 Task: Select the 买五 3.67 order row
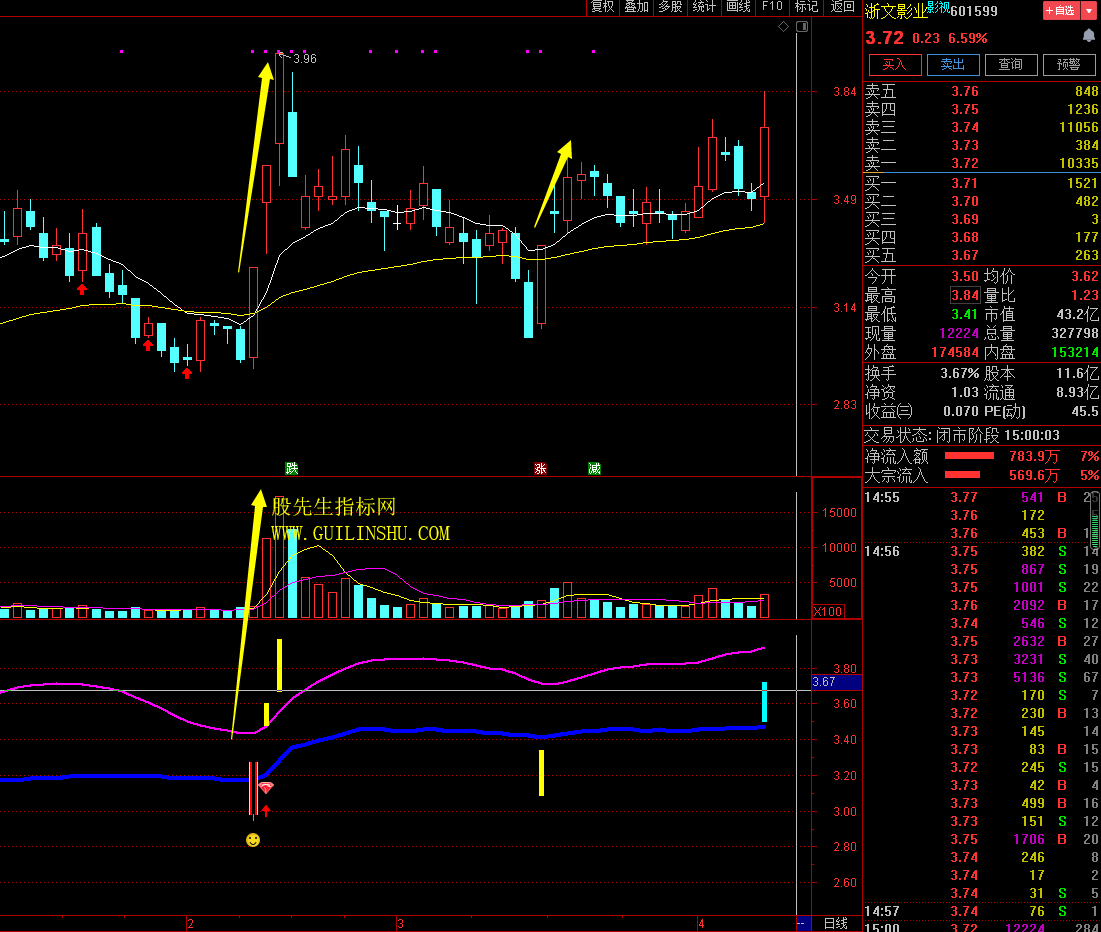pos(982,256)
